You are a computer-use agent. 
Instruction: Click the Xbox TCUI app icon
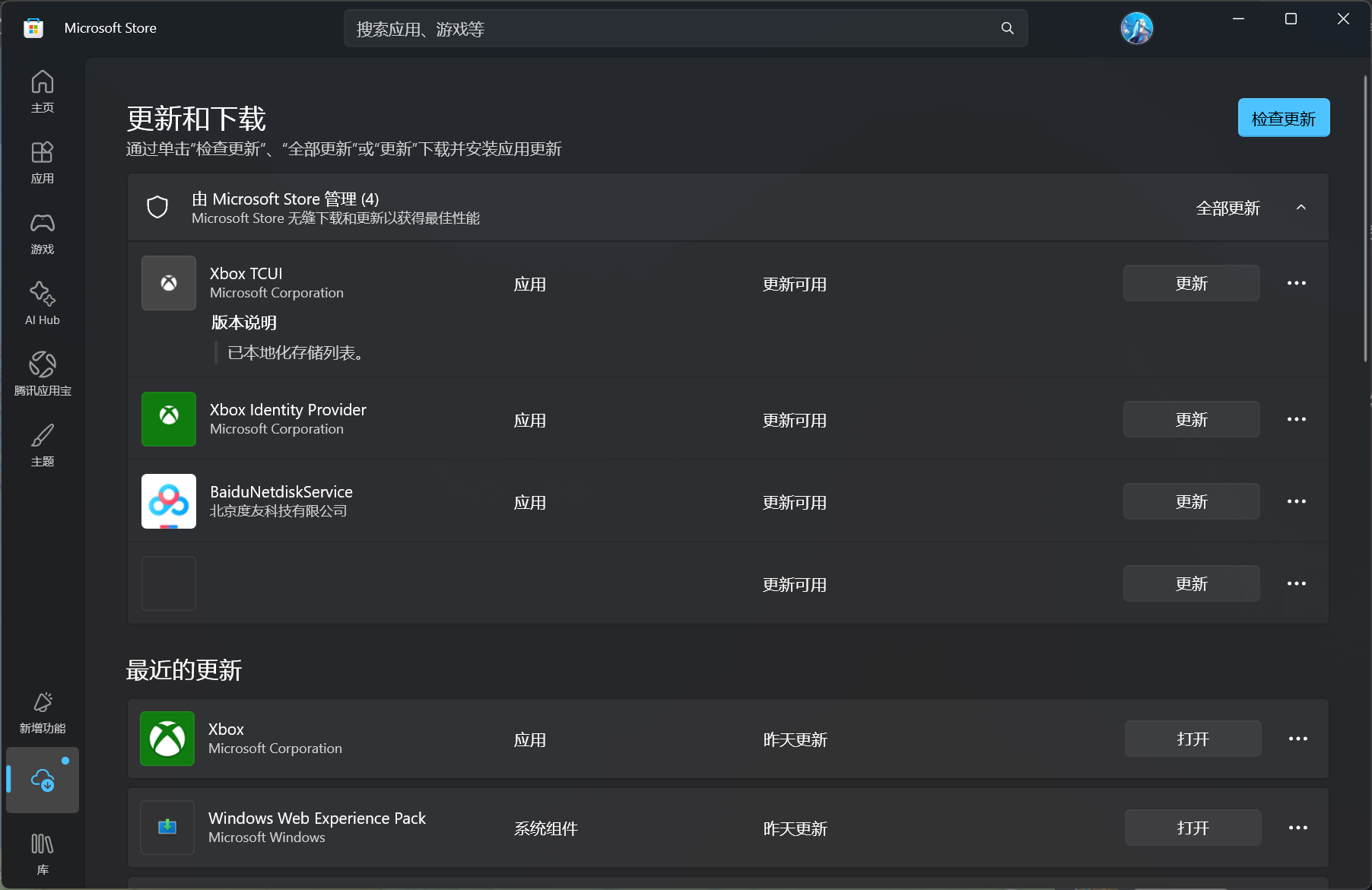(x=169, y=283)
